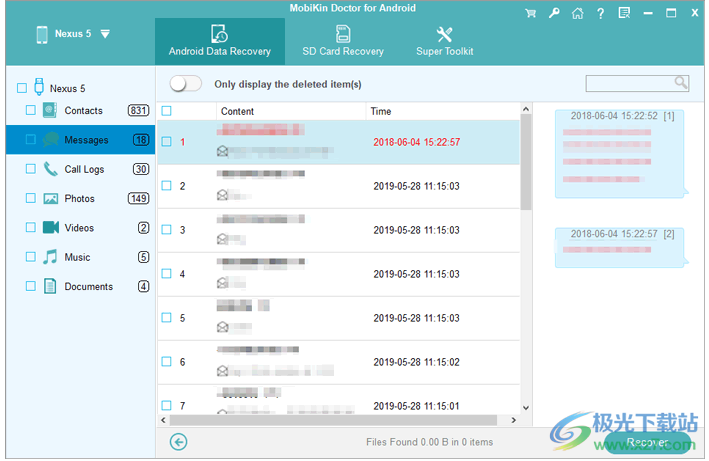Go to the home icon
This screenshot has height=461, width=709.
577,13
